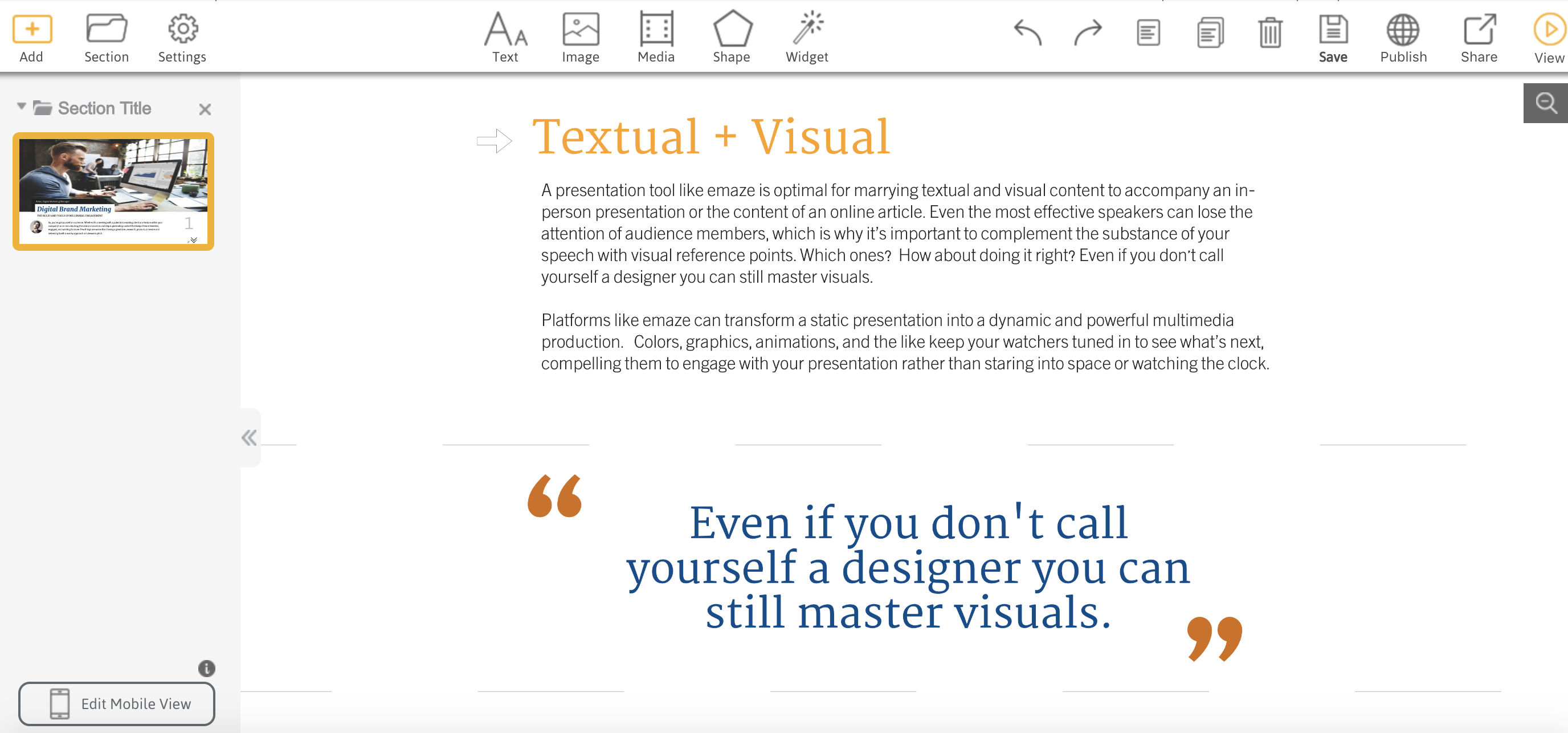Insert an Image from the toolbar
This screenshot has width=1568, height=733.
click(580, 30)
